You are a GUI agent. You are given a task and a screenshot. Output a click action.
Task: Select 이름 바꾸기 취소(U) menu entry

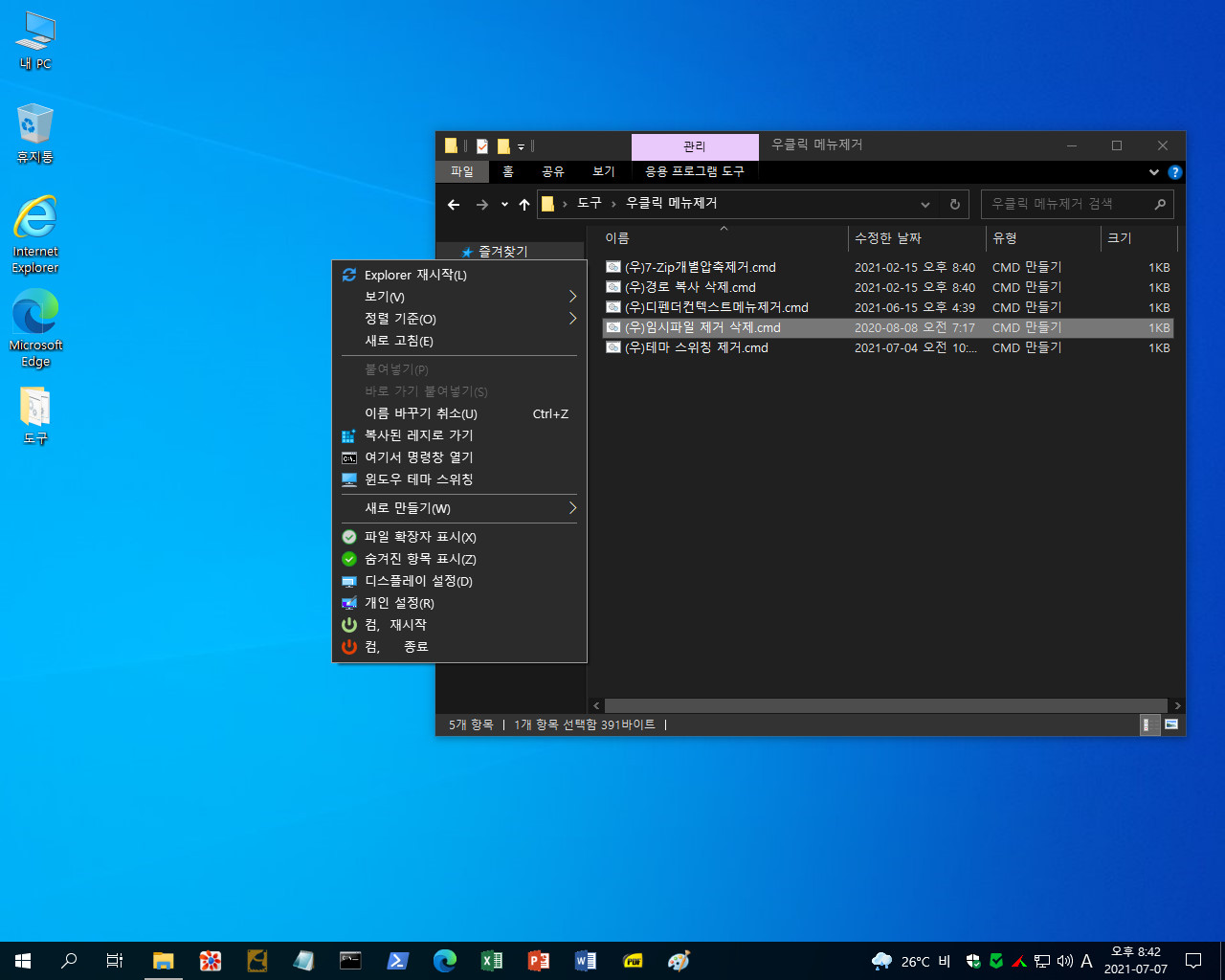459,413
